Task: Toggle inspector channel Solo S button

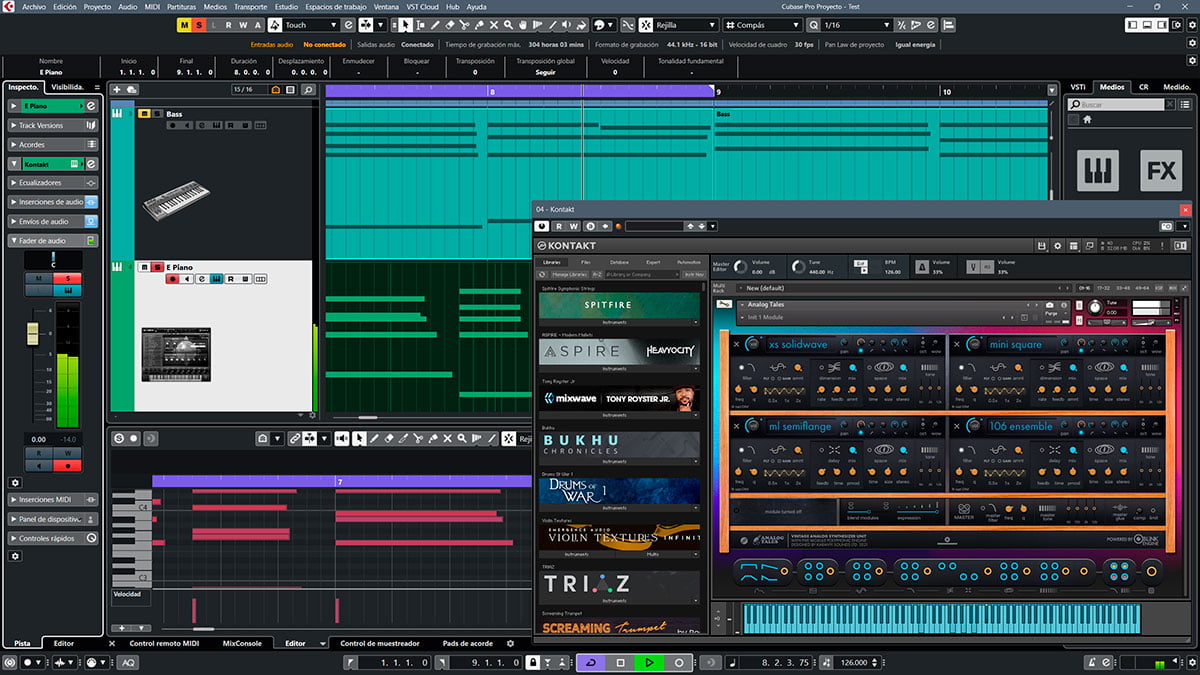Action: point(68,278)
